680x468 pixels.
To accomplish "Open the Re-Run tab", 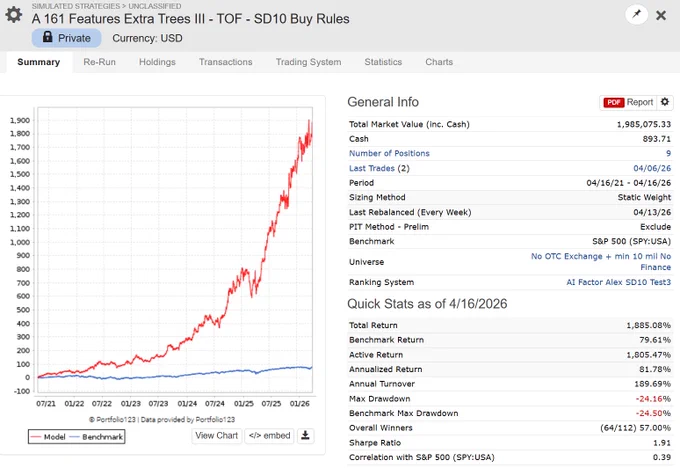I will (99, 62).
